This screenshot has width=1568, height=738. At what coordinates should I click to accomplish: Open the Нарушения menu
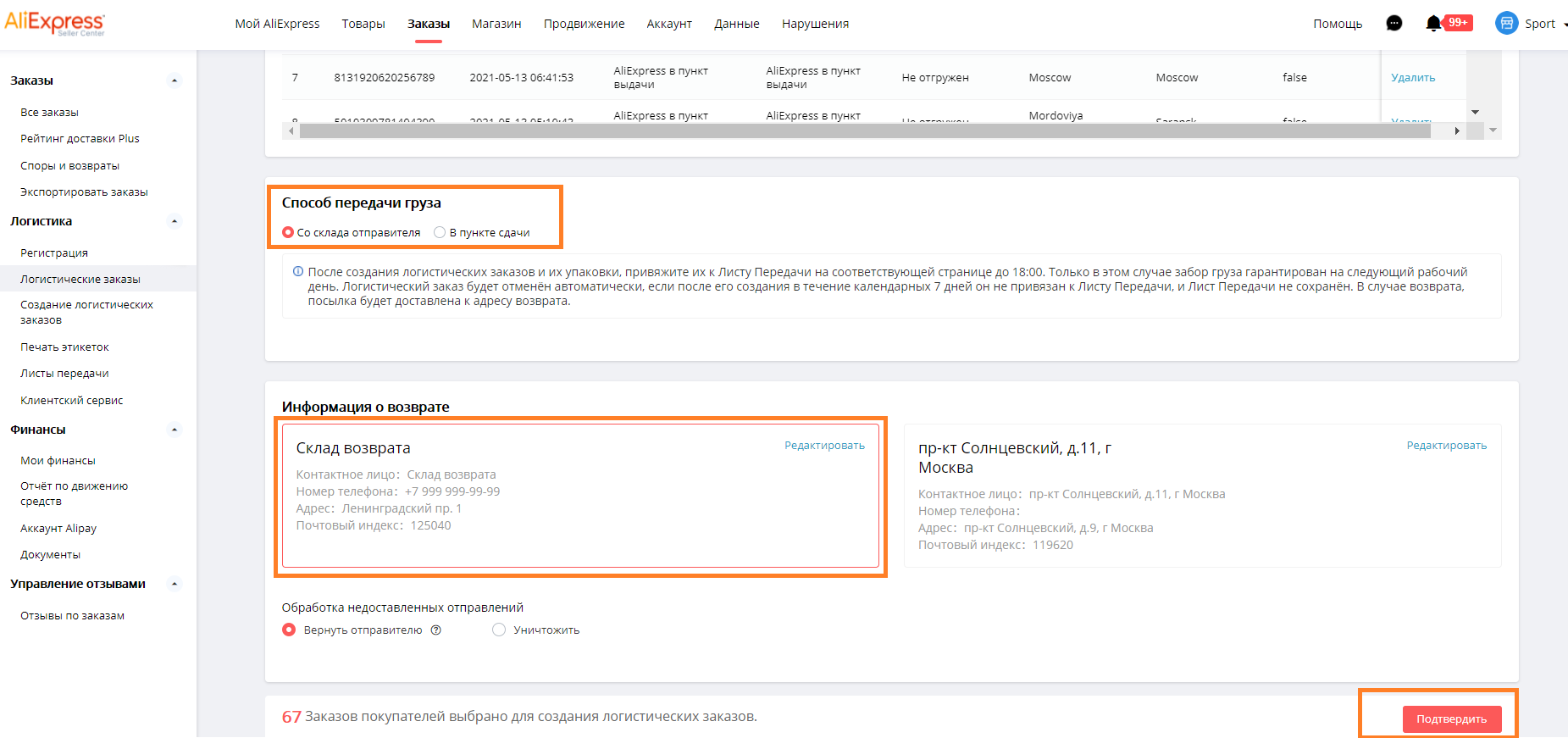pyautogui.click(x=815, y=24)
